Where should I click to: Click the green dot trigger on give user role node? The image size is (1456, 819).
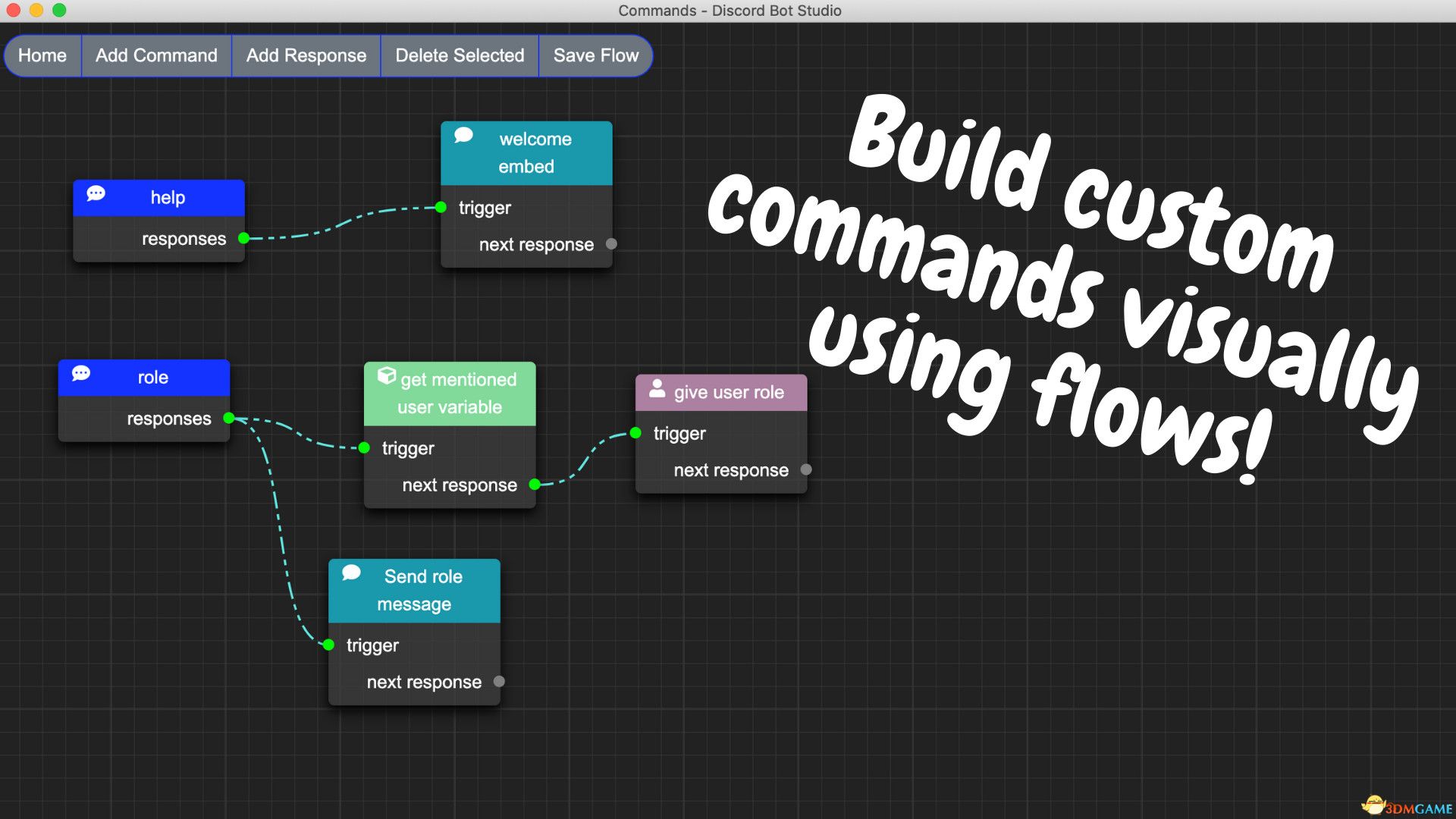pyautogui.click(x=637, y=432)
